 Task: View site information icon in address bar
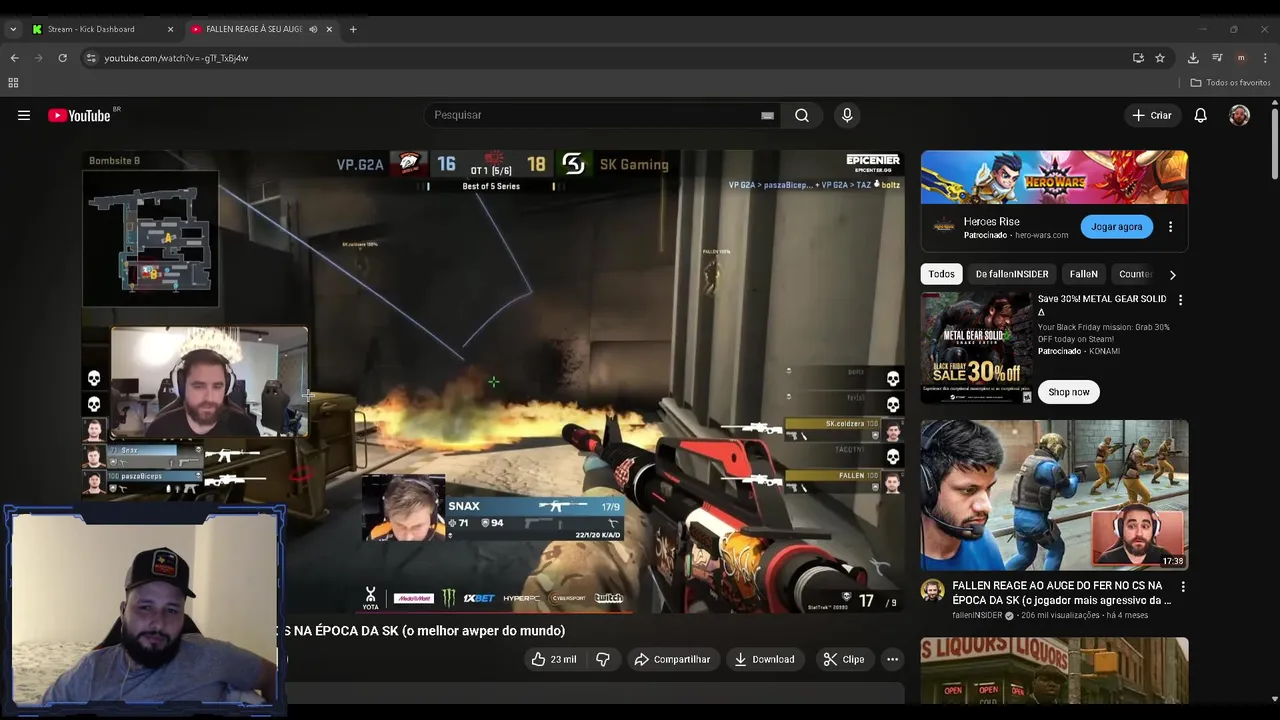(91, 58)
